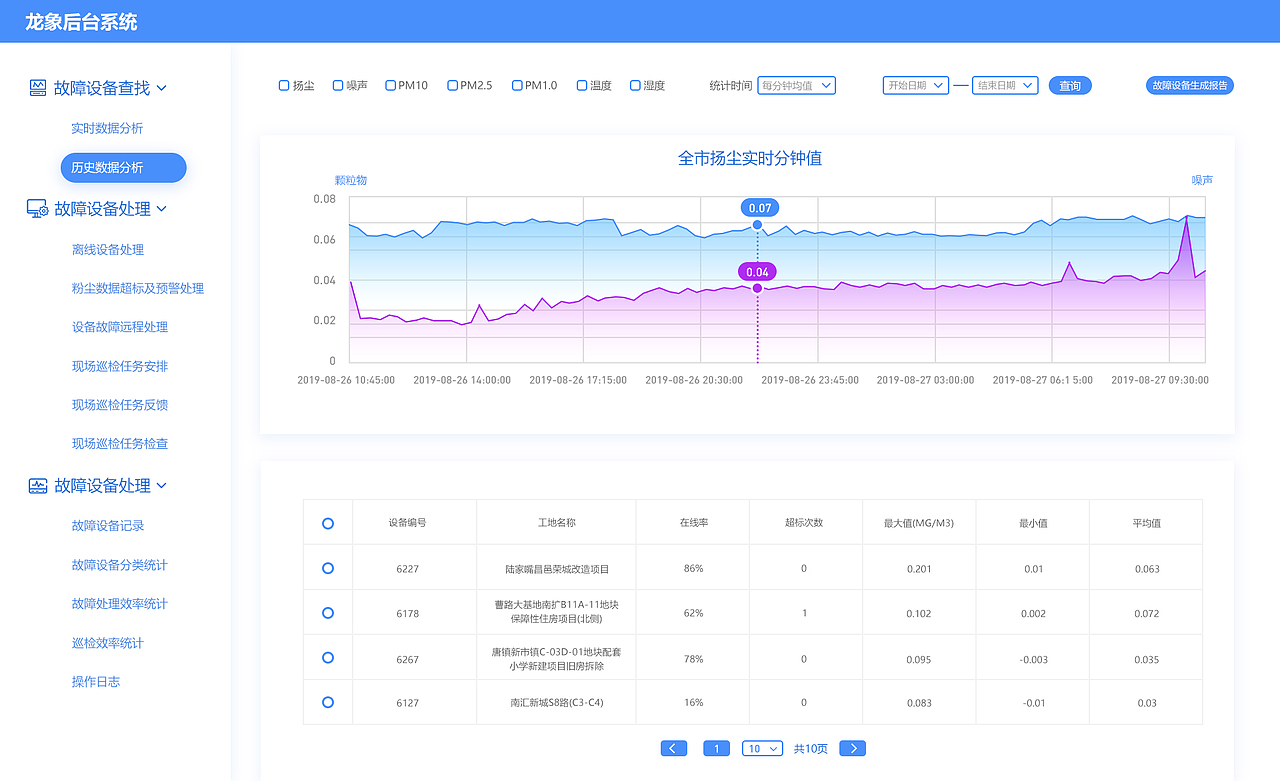View 故障设备分类统计

tap(120, 565)
